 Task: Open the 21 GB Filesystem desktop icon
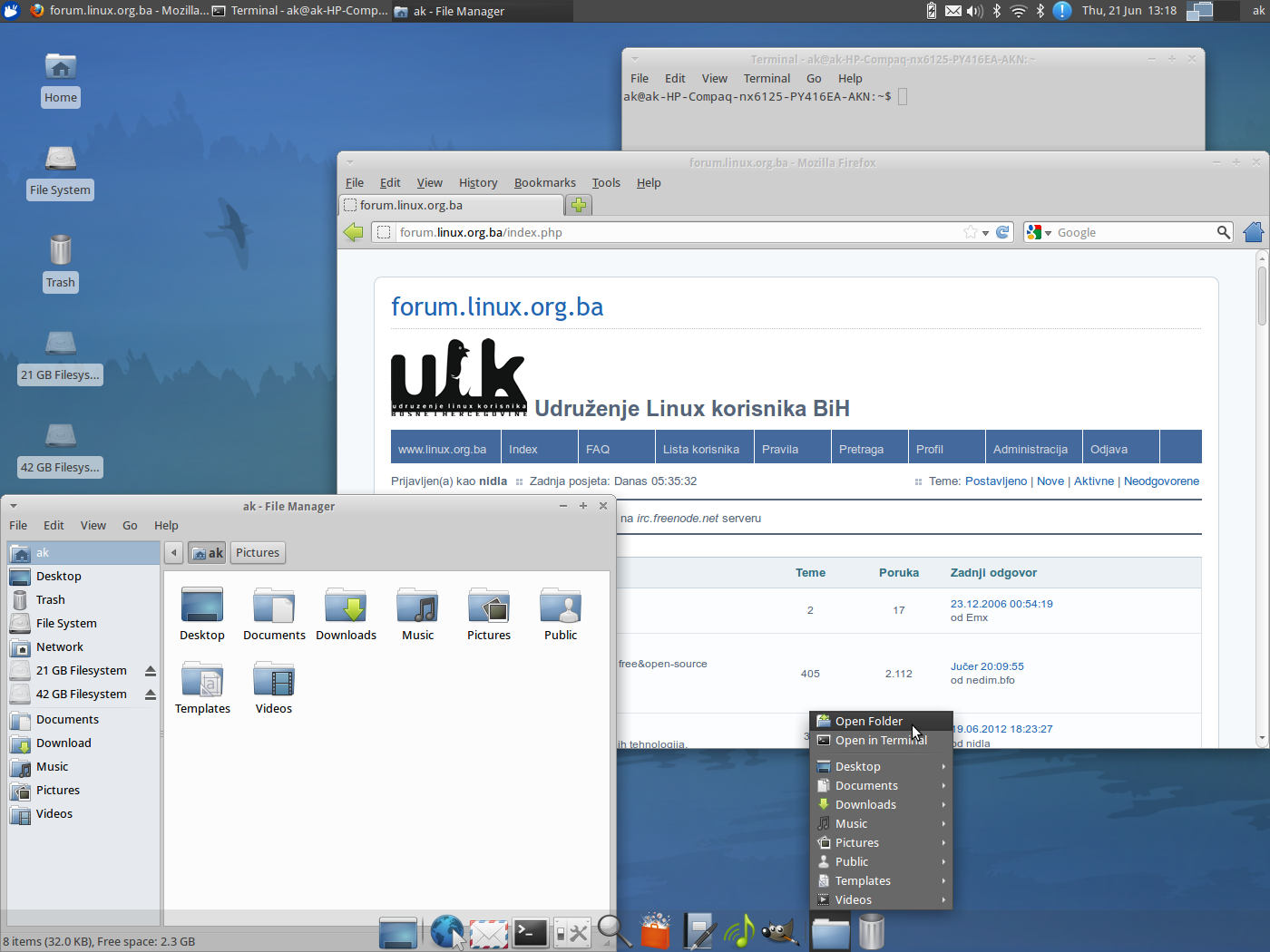pyautogui.click(x=60, y=356)
